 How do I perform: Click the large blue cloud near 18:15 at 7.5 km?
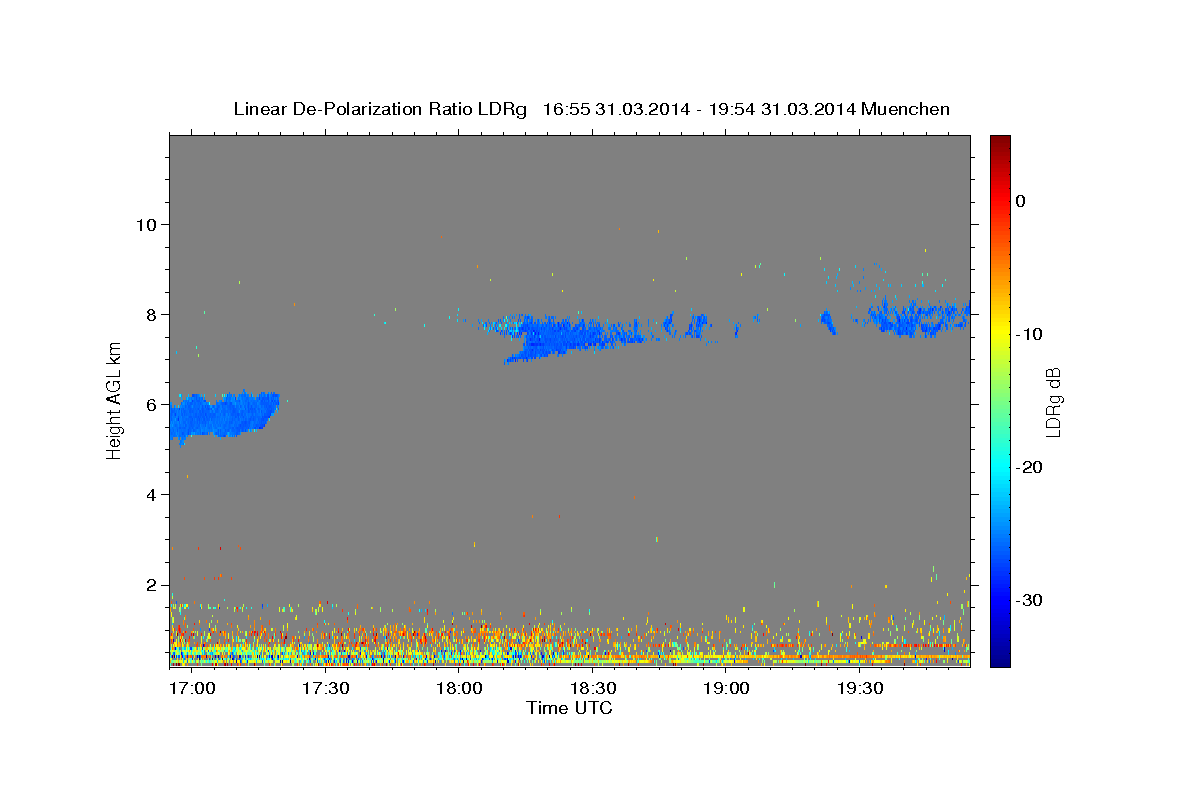coord(565,336)
